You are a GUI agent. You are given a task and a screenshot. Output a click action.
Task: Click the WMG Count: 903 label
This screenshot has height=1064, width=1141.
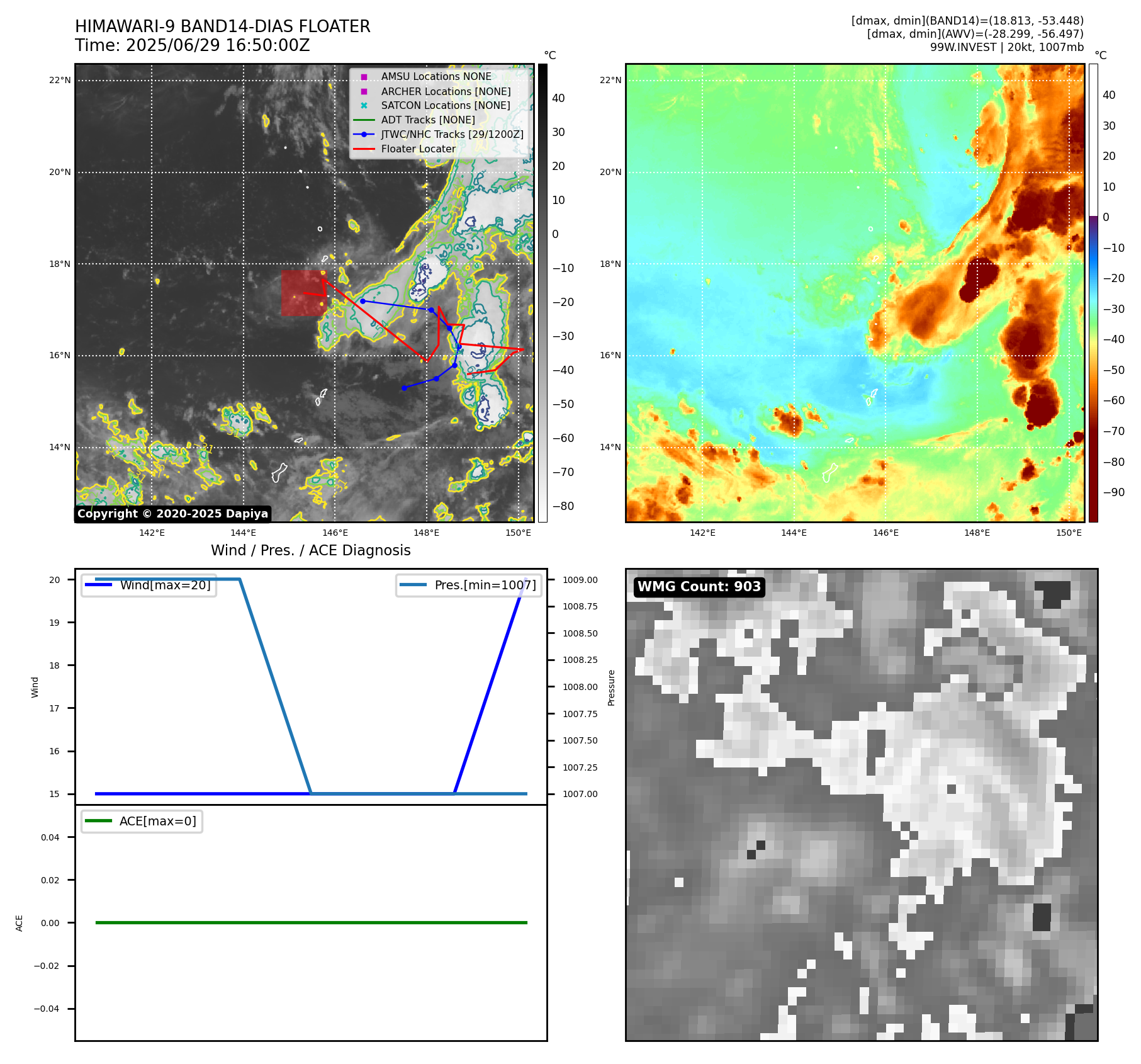click(699, 587)
